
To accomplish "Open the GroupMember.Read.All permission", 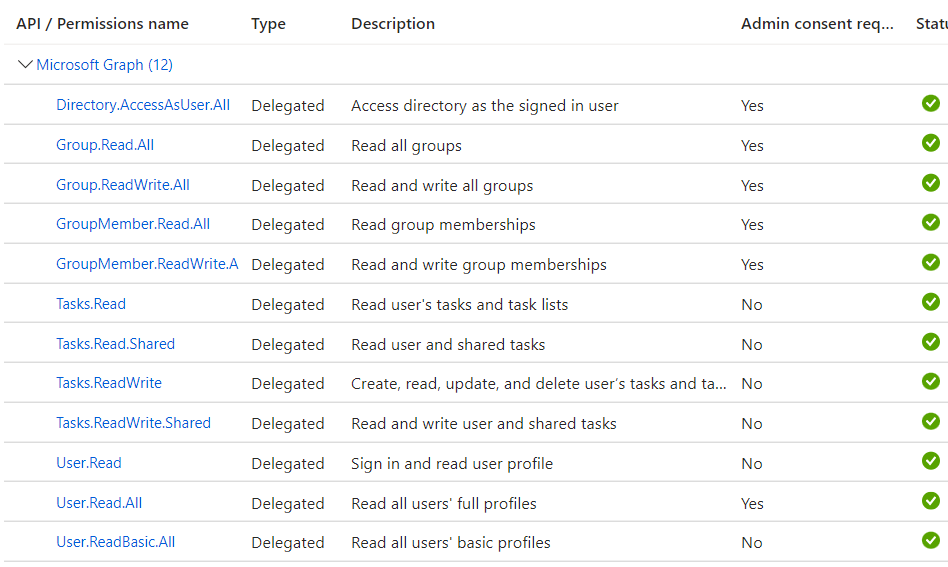I will click(133, 224).
